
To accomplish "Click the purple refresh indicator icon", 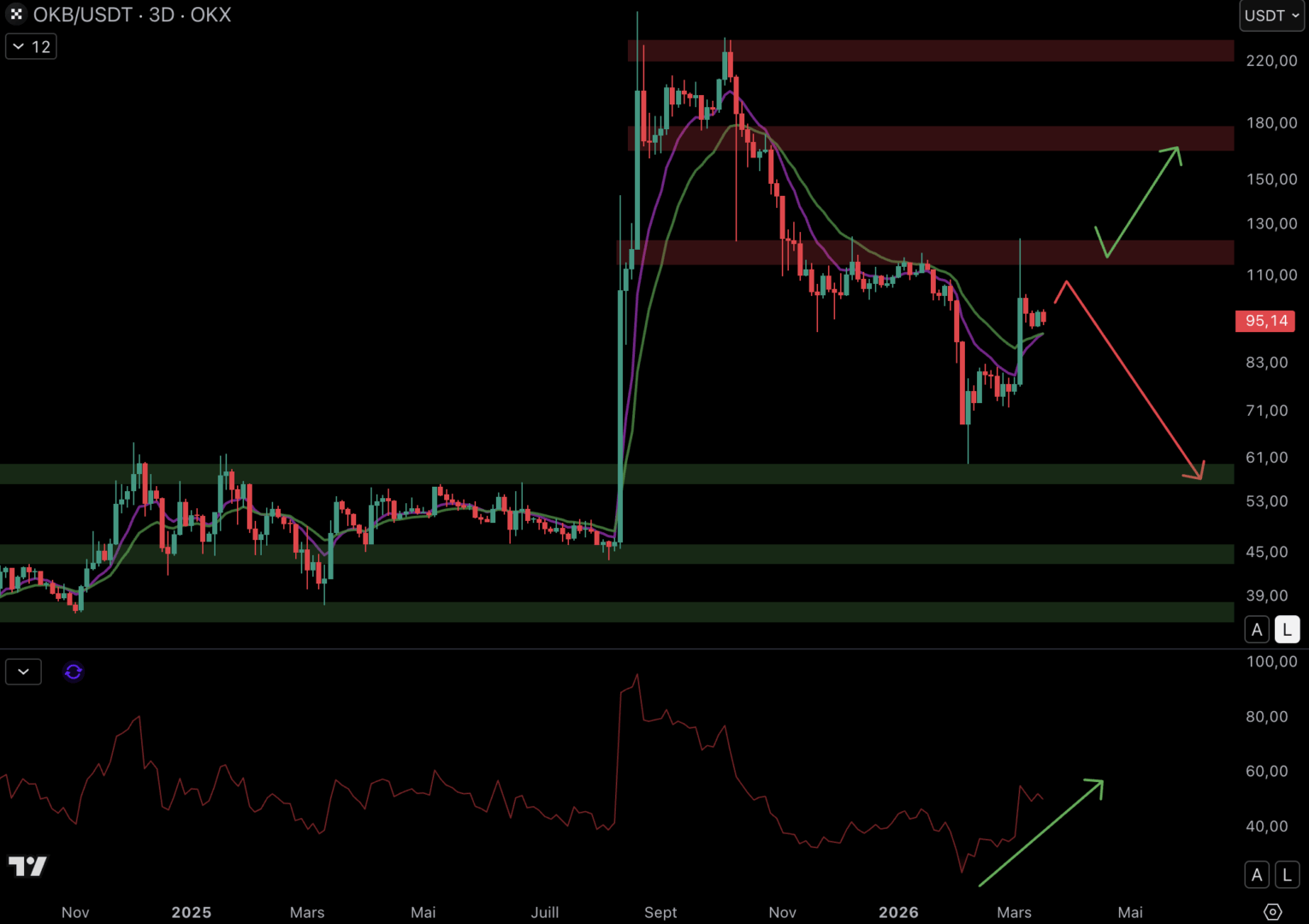I will click(x=74, y=672).
